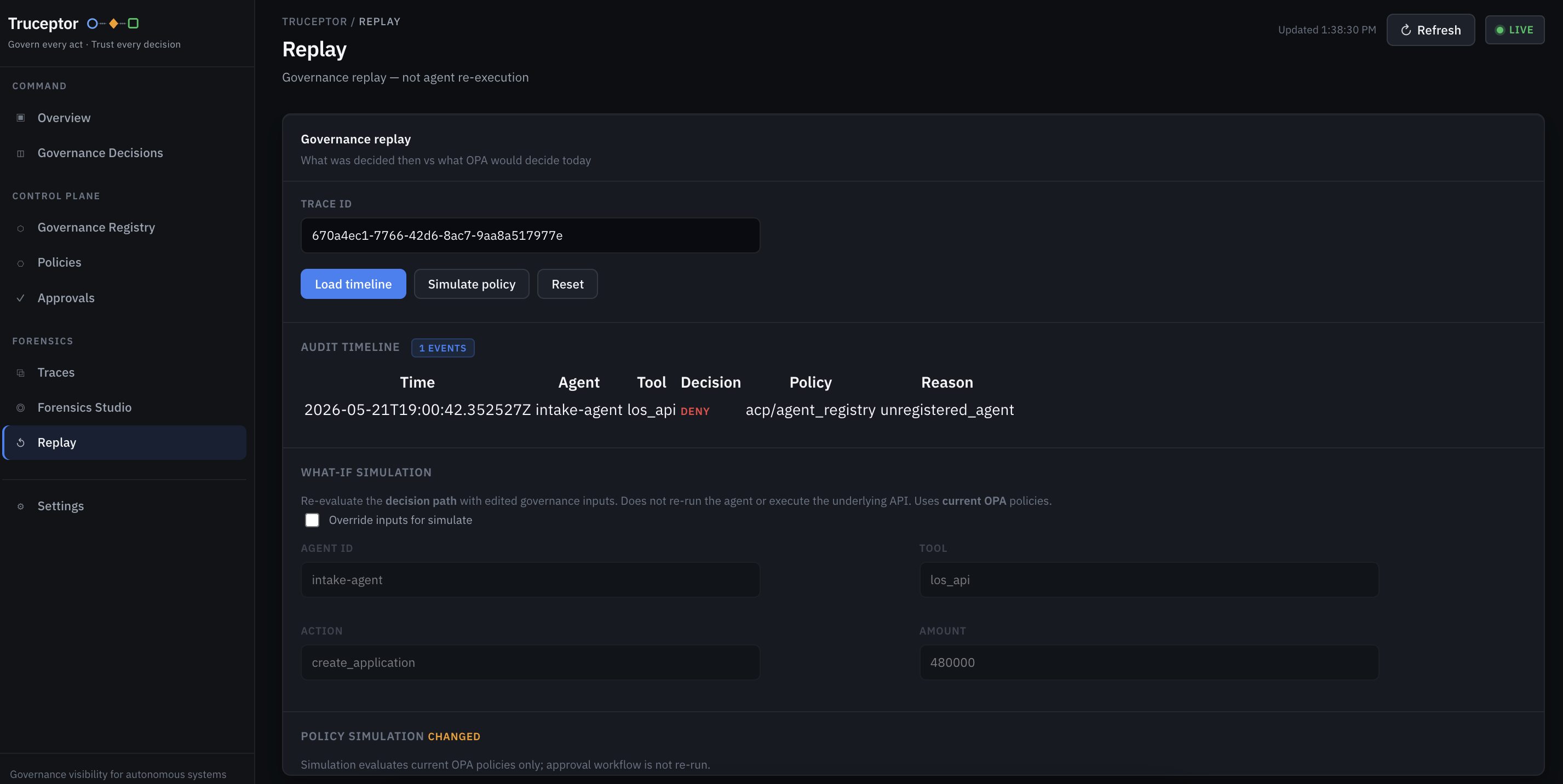
Task: Click the acp/agent_registry policy cell
Action: tap(811, 410)
